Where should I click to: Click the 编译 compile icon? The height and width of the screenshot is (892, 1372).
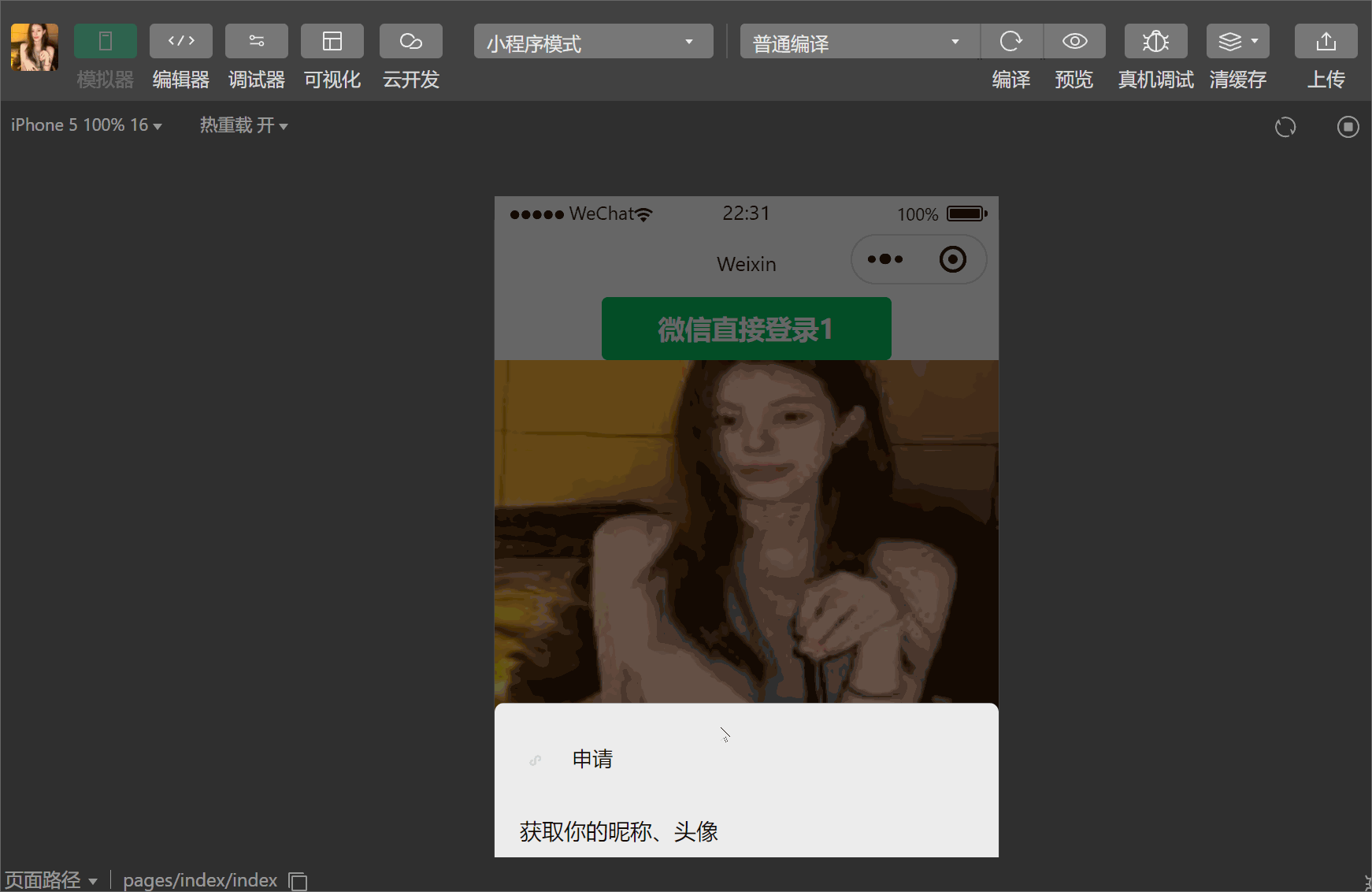1012,41
